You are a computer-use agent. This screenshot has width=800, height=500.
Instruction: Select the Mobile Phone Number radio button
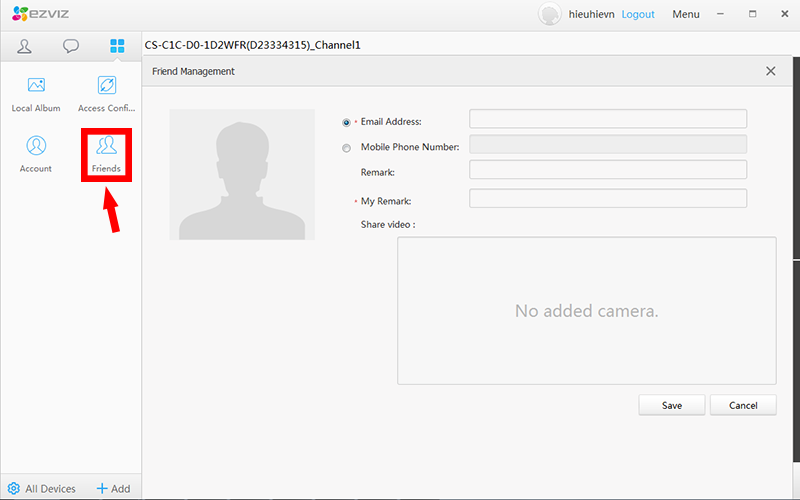pos(347,148)
